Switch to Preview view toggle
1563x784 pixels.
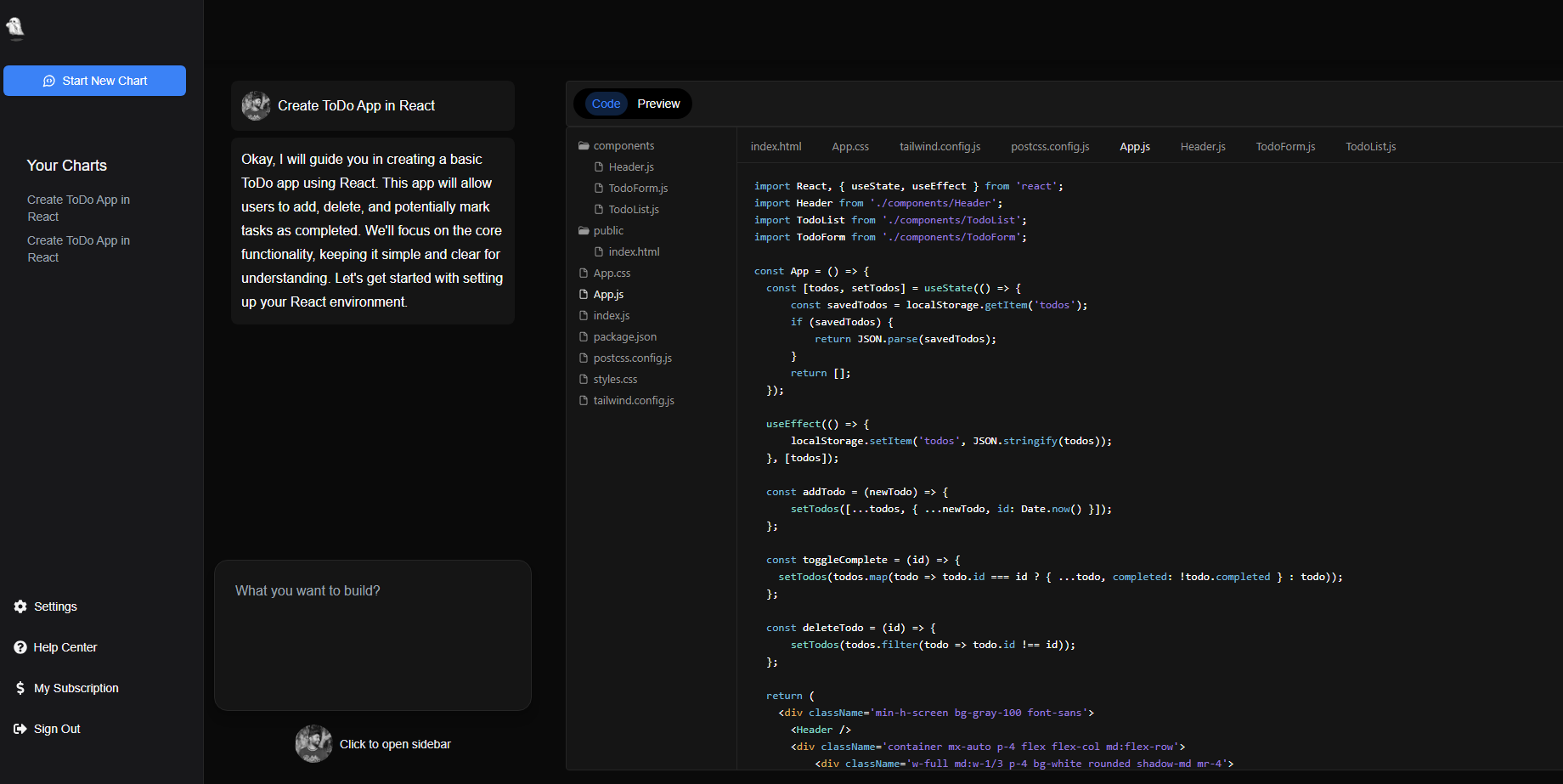(x=658, y=104)
